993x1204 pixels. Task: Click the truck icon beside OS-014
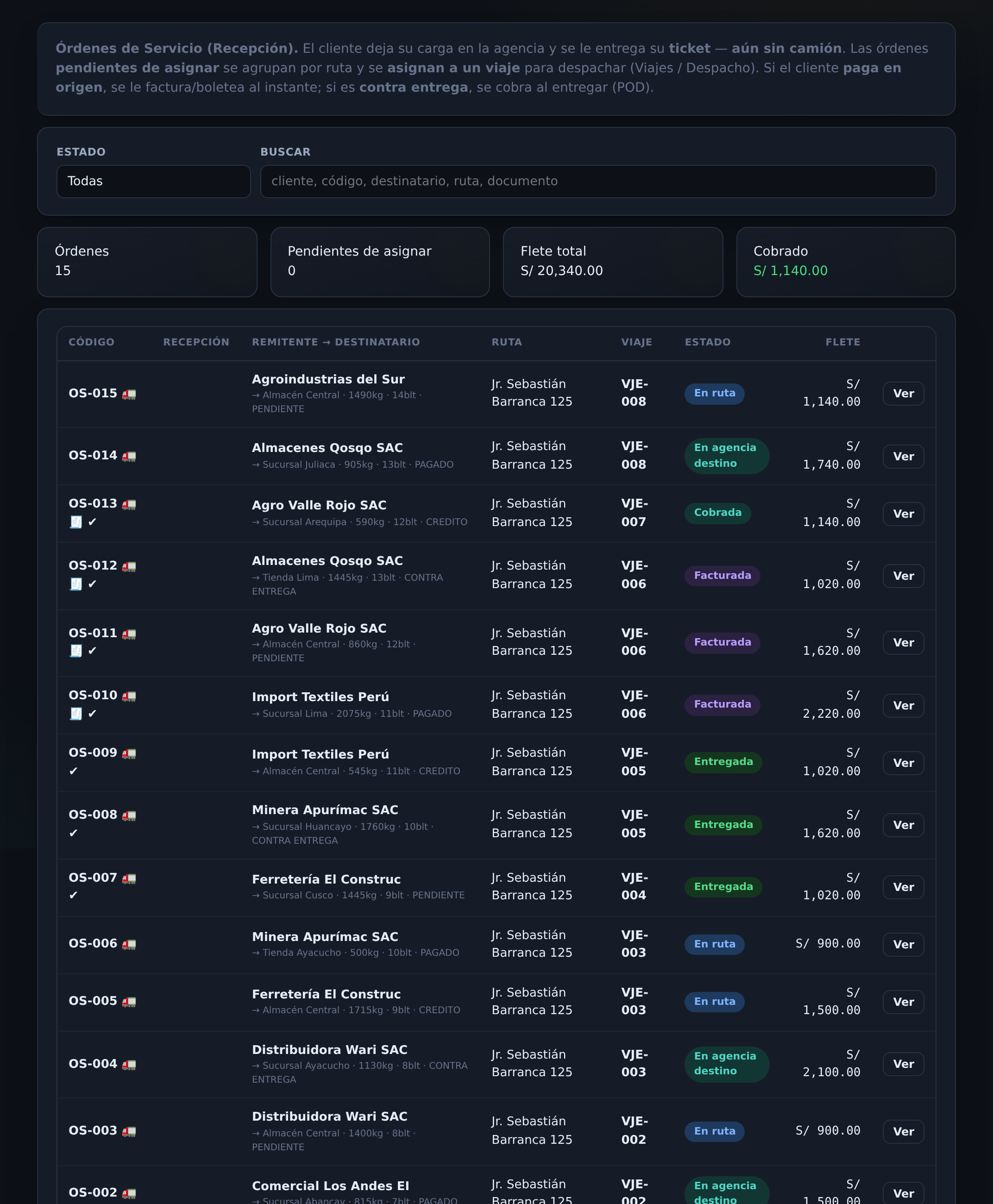129,456
